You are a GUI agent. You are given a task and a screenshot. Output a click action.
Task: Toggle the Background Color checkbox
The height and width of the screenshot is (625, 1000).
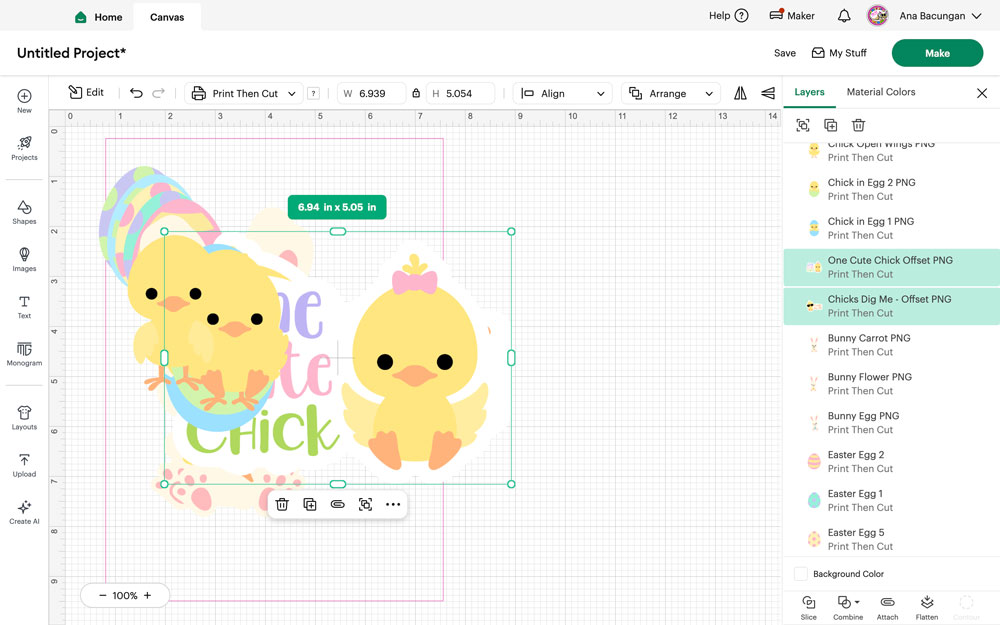pyautogui.click(x=801, y=573)
